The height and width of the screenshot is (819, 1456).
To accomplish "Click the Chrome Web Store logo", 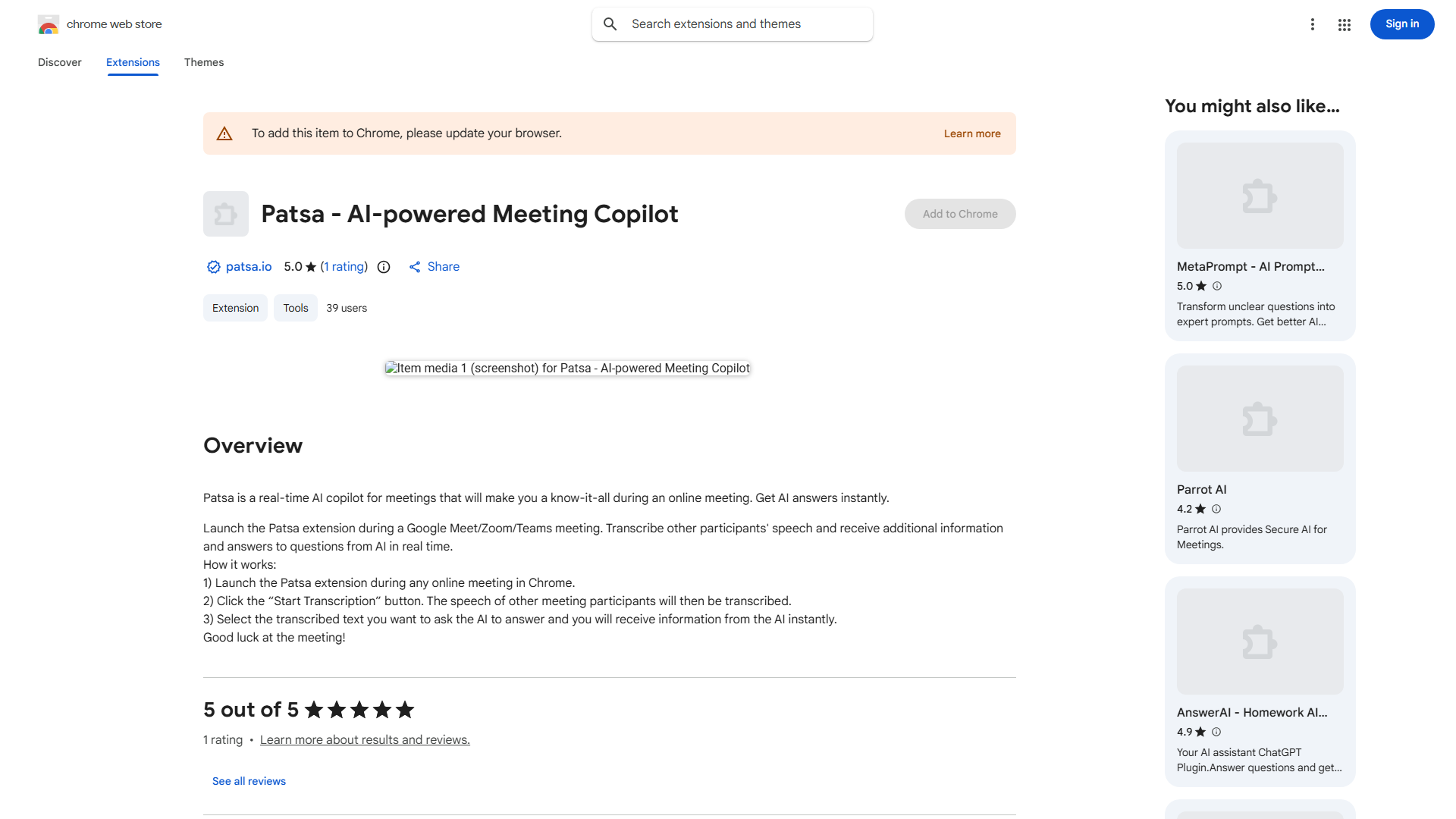I will tap(49, 24).
